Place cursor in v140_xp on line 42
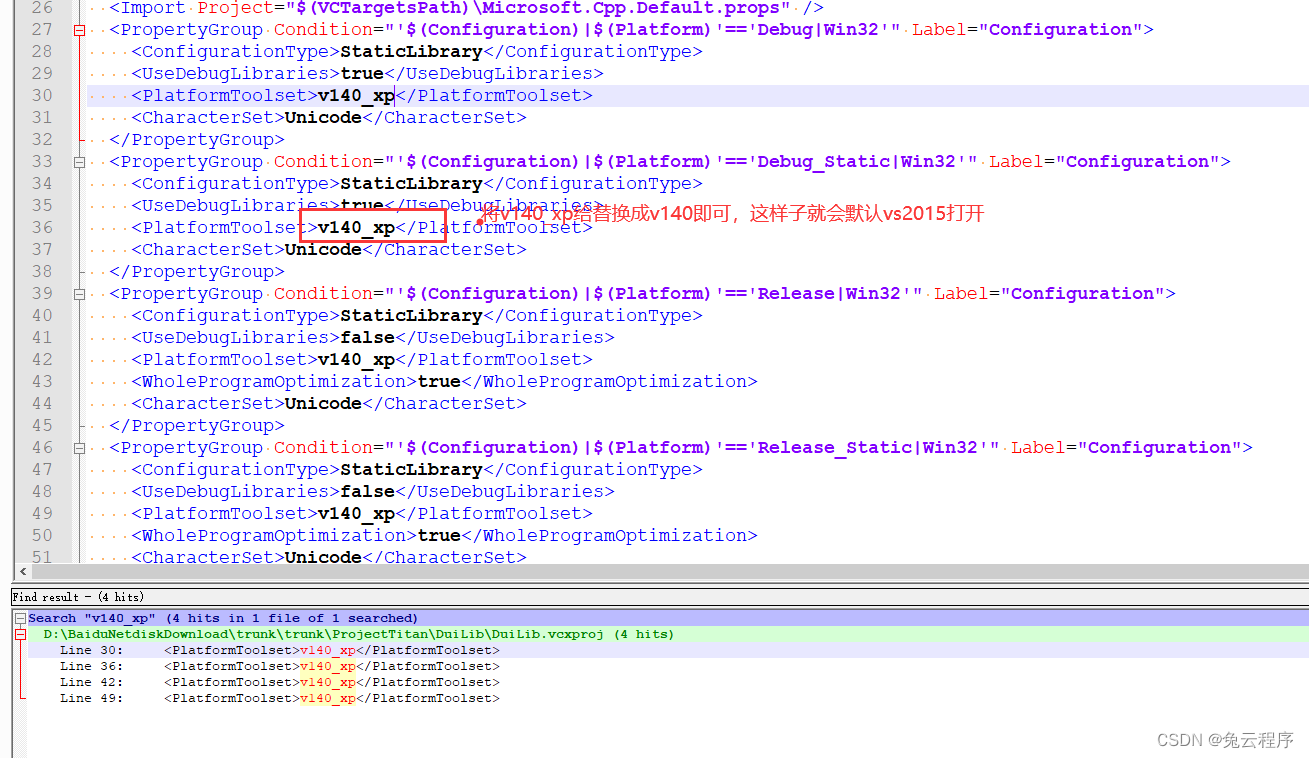Screen dimensions: 1309x758 (x=356, y=360)
